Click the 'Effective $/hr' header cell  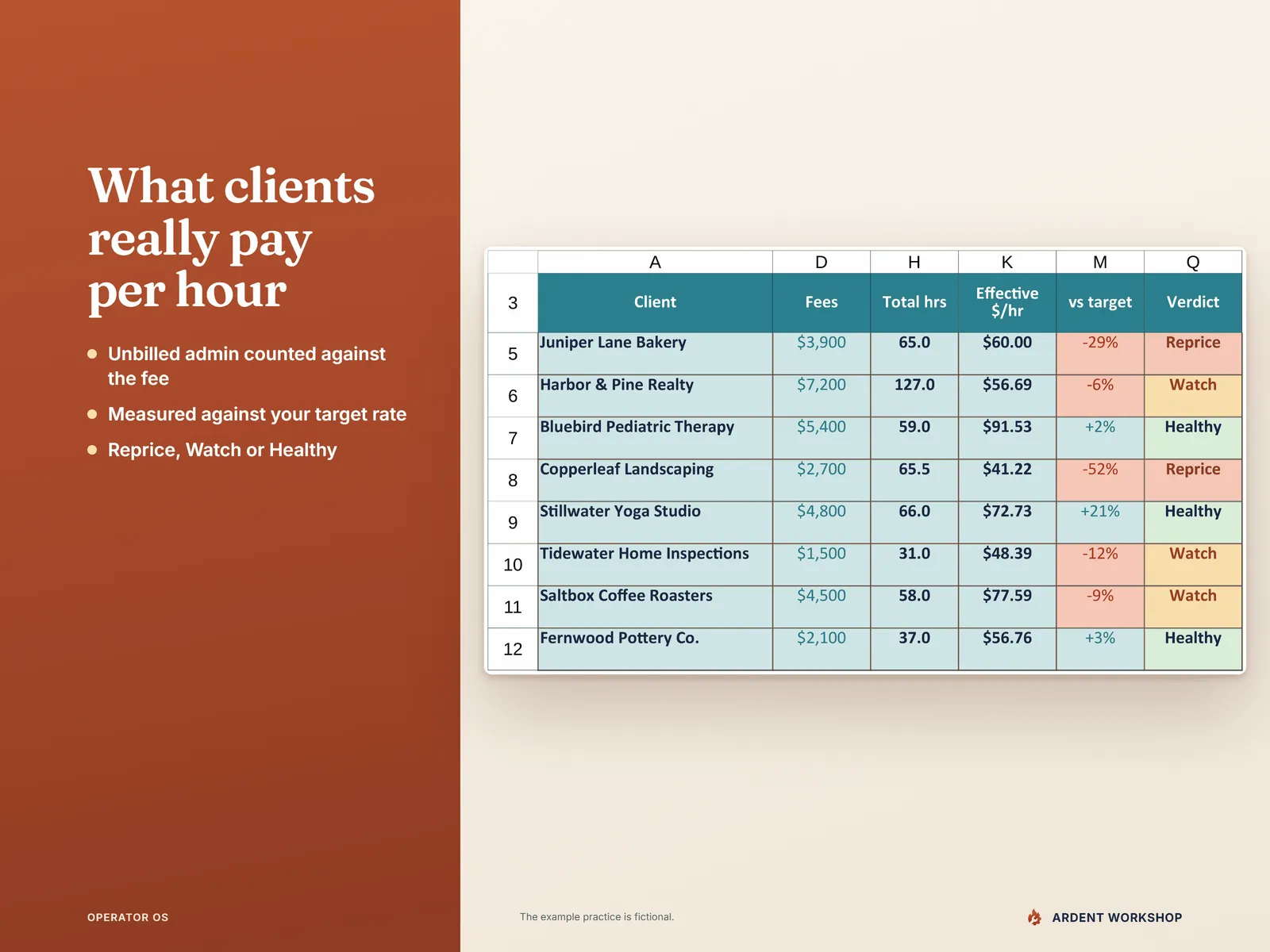tap(1007, 303)
